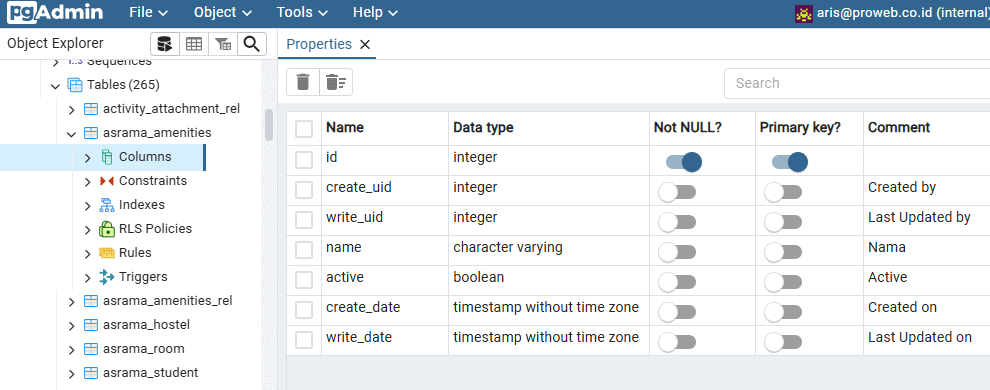
Task: Open View Data table grid icon
Action: pyautogui.click(x=194, y=44)
